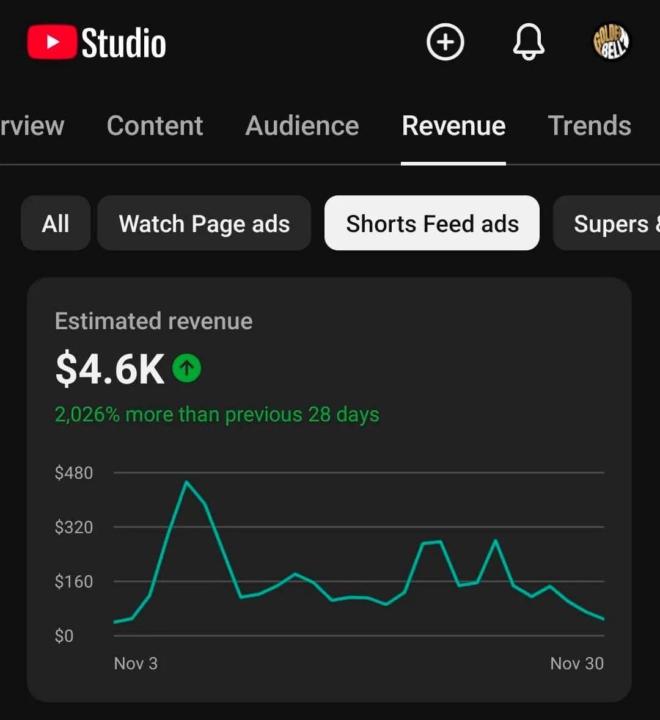Image resolution: width=660 pixels, height=720 pixels.
Task: Select the All revenue filter chip
Action: (x=56, y=223)
